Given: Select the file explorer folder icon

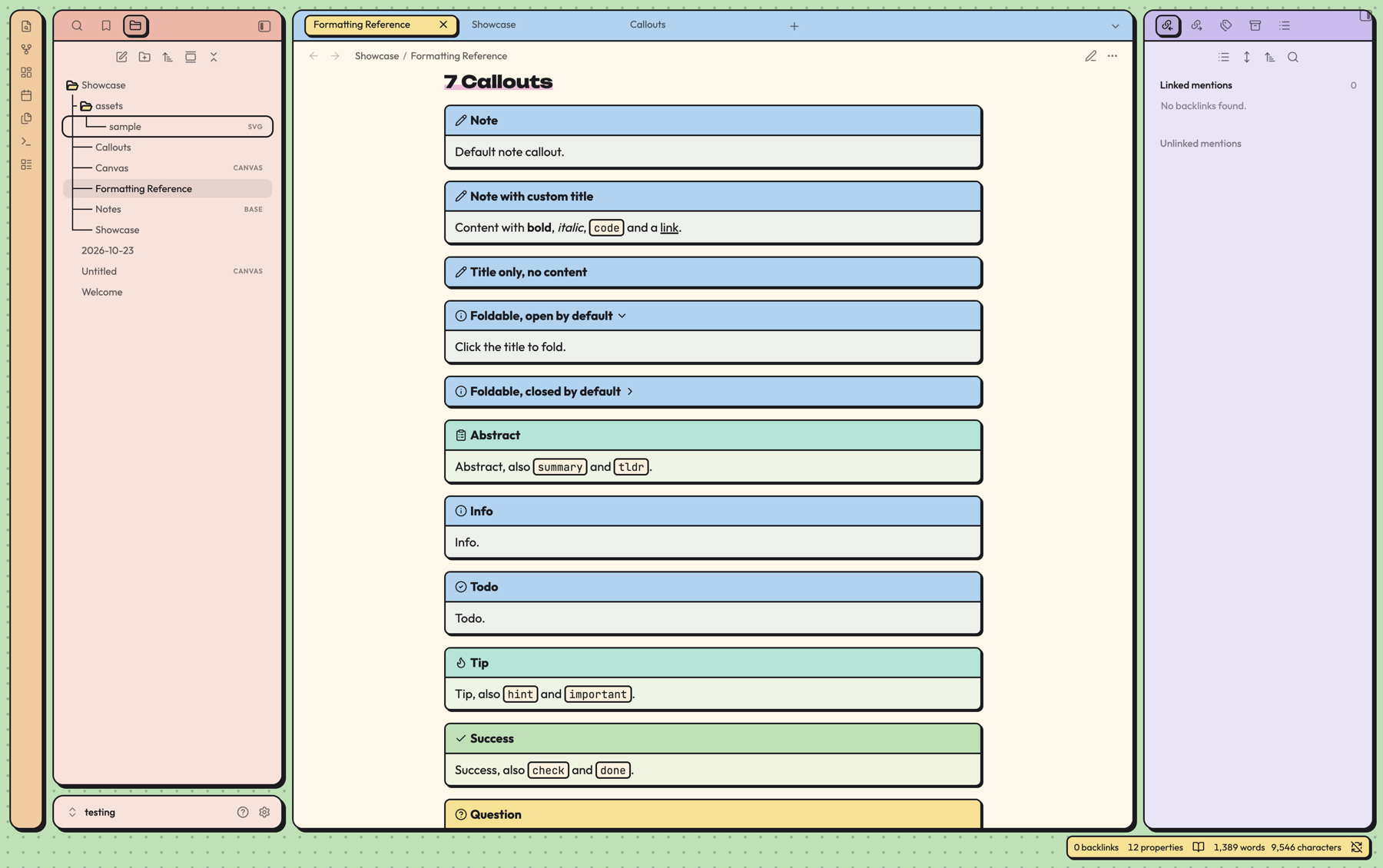Looking at the screenshot, I should point(135,25).
